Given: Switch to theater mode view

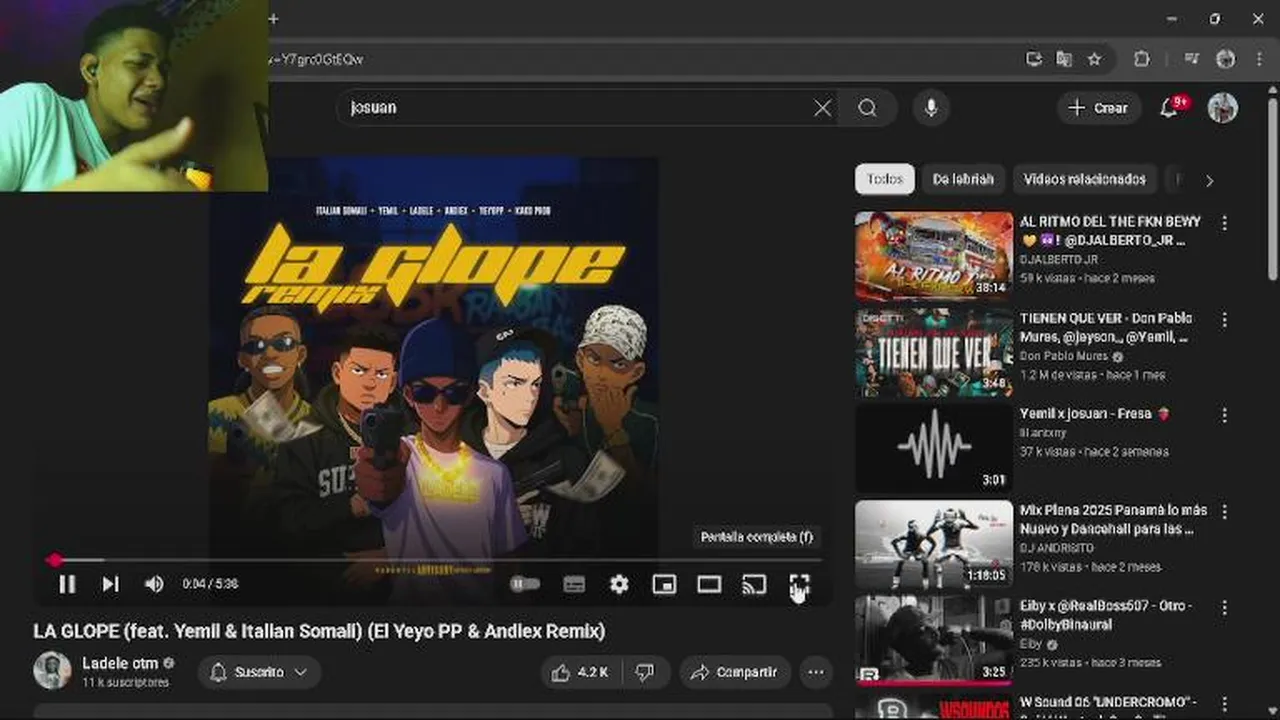Looking at the screenshot, I should pyautogui.click(x=709, y=585).
